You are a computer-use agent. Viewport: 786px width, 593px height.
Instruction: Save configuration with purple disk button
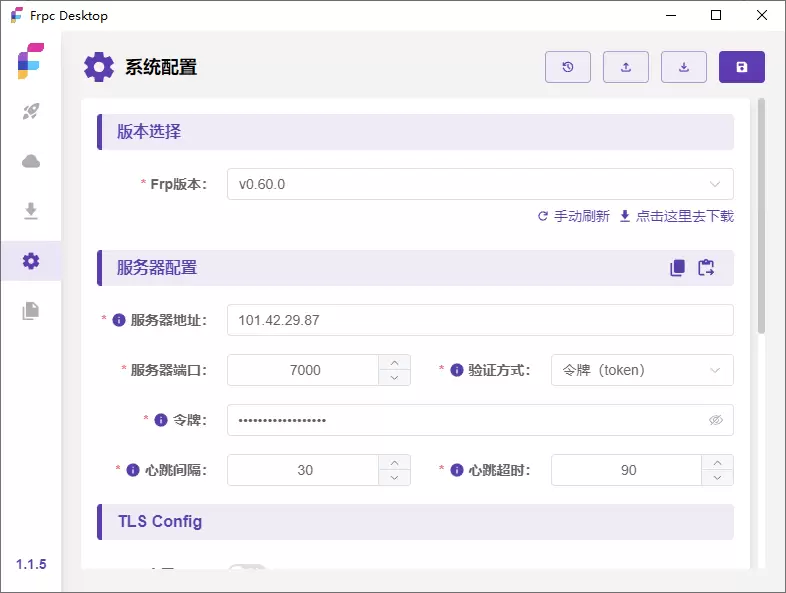pos(742,67)
